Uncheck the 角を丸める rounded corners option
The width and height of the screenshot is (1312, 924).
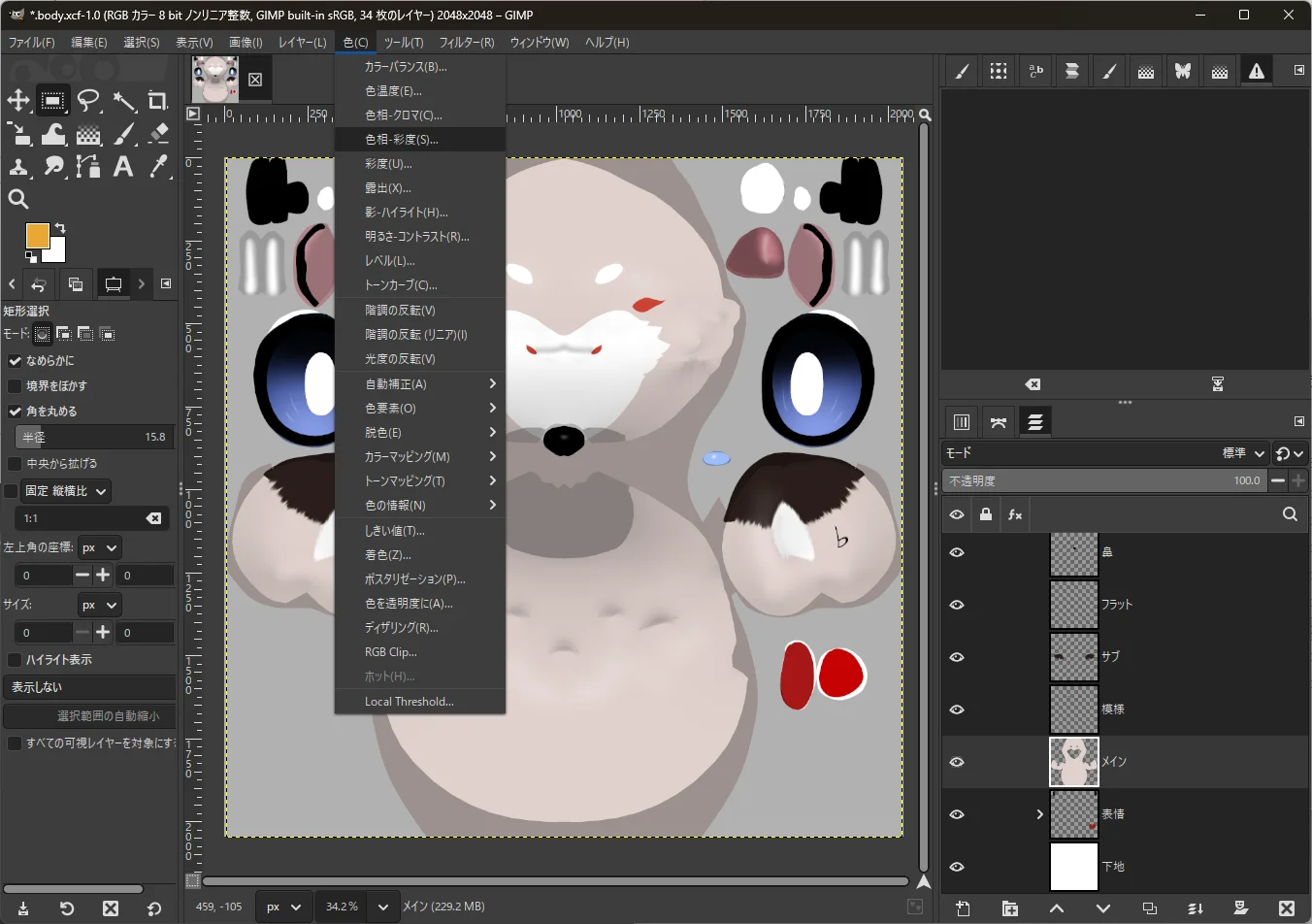[x=15, y=412]
